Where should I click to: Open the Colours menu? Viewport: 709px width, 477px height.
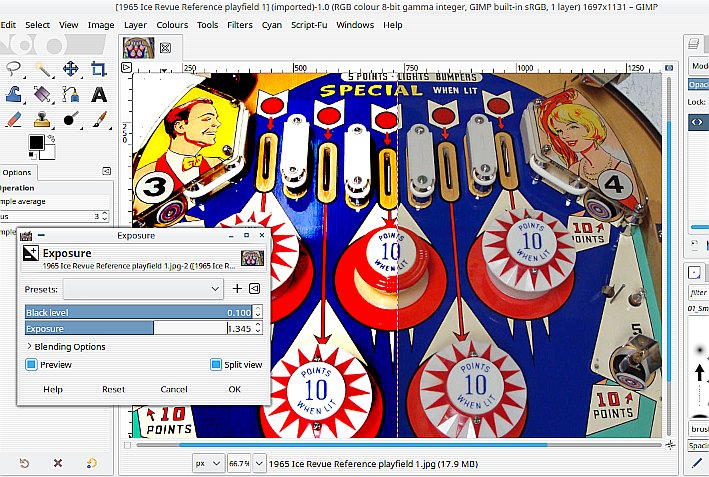172,25
